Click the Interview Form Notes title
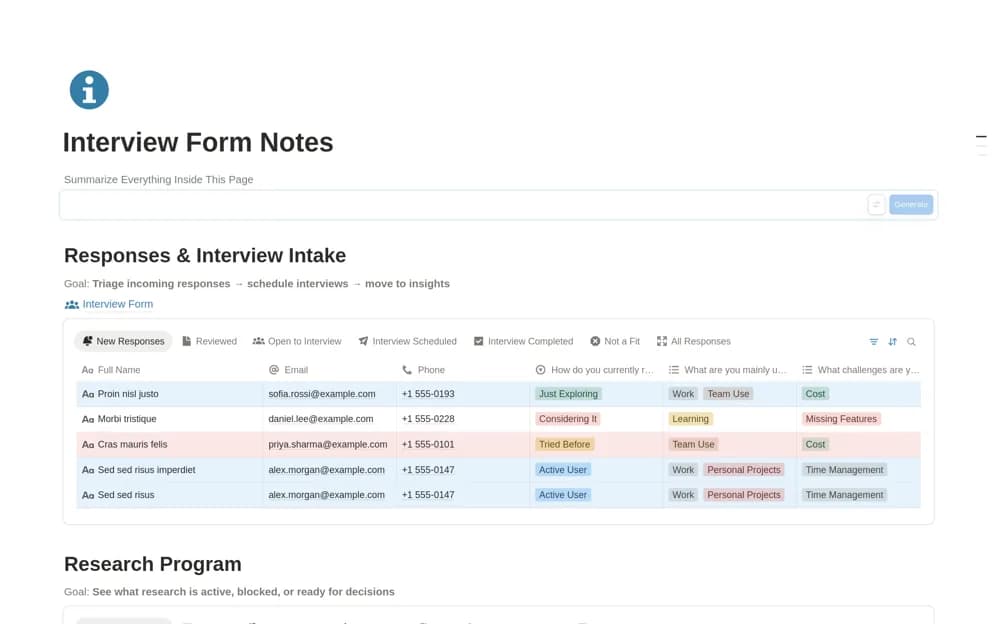Image resolution: width=1000 pixels, height=624 pixels. (198, 142)
